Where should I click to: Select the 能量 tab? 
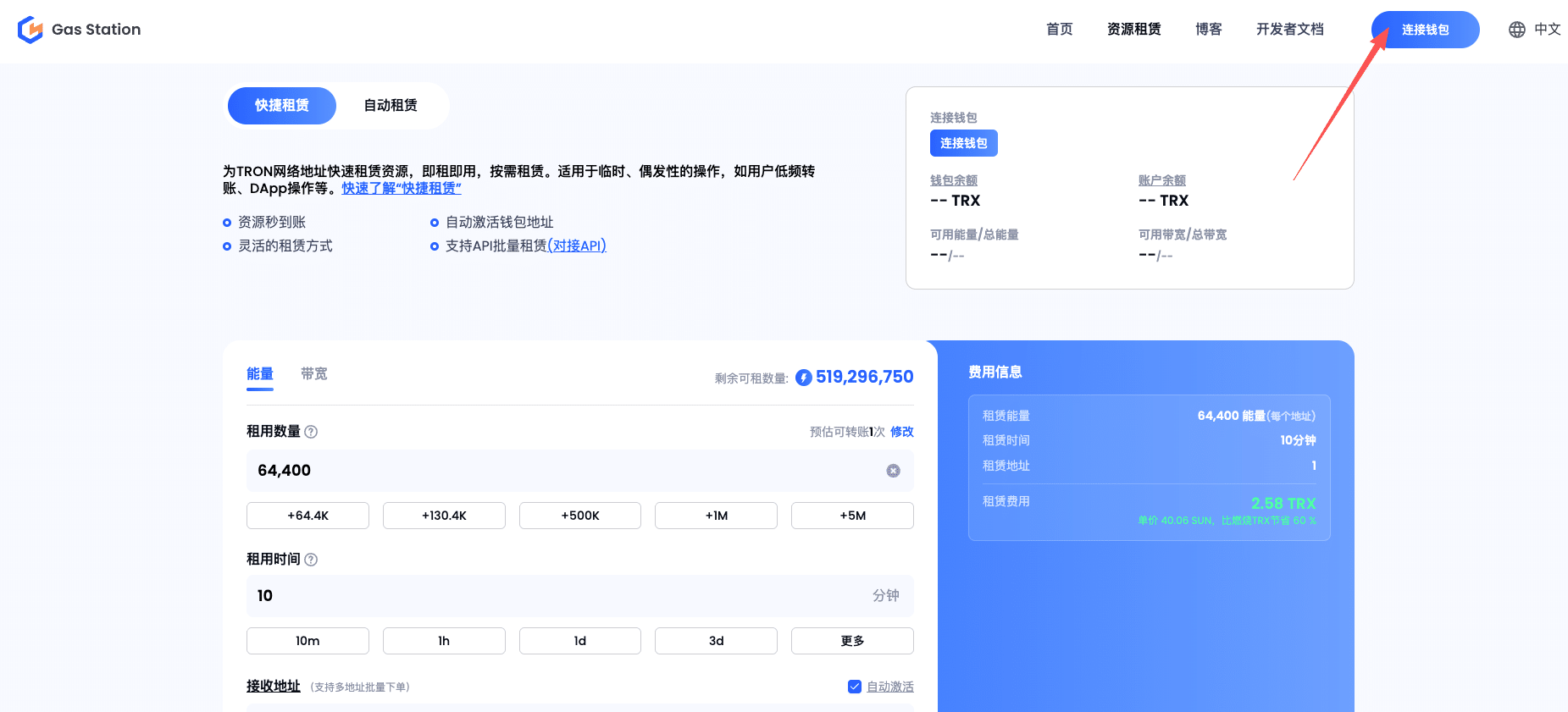260,374
